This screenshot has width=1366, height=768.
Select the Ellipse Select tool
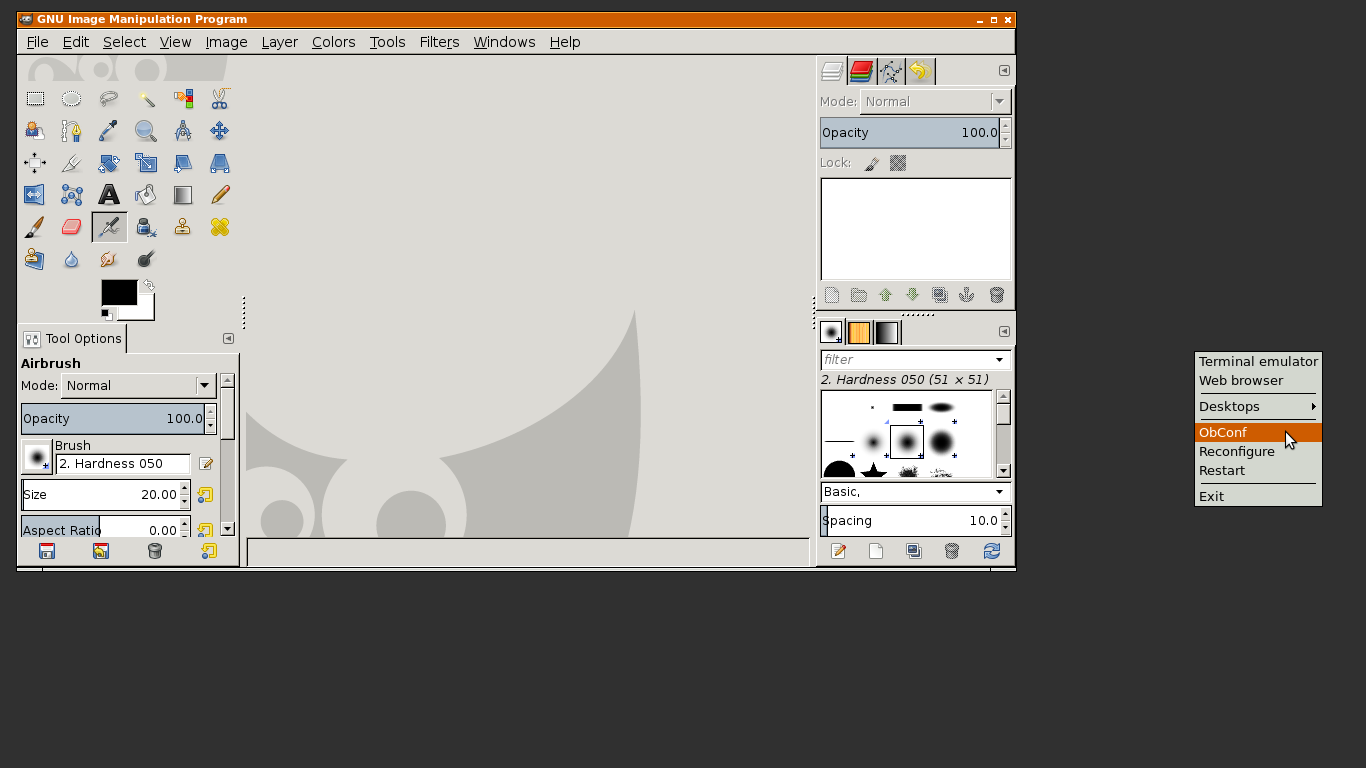click(x=71, y=98)
